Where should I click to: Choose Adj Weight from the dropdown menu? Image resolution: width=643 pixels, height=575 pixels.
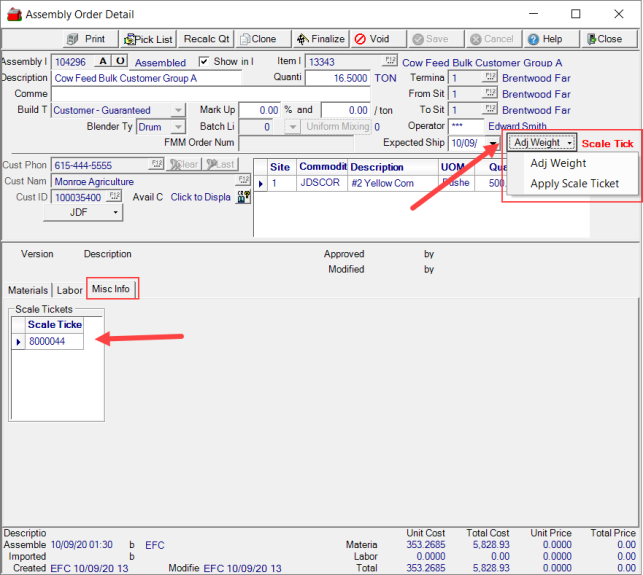[x=557, y=163]
